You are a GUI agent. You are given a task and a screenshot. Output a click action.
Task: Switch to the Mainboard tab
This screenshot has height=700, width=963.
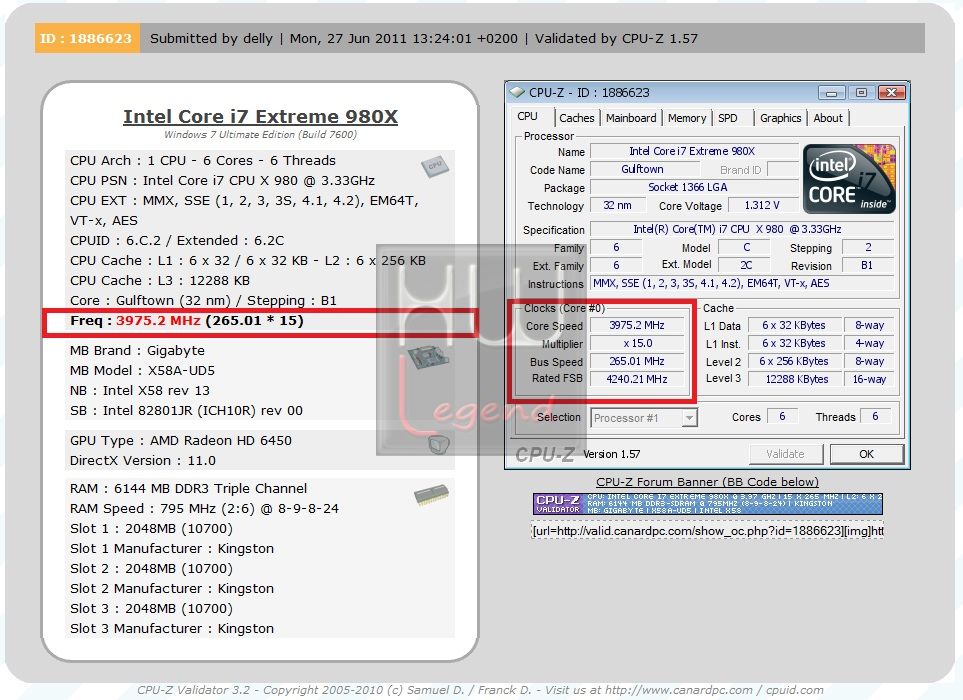[x=631, y=118]
